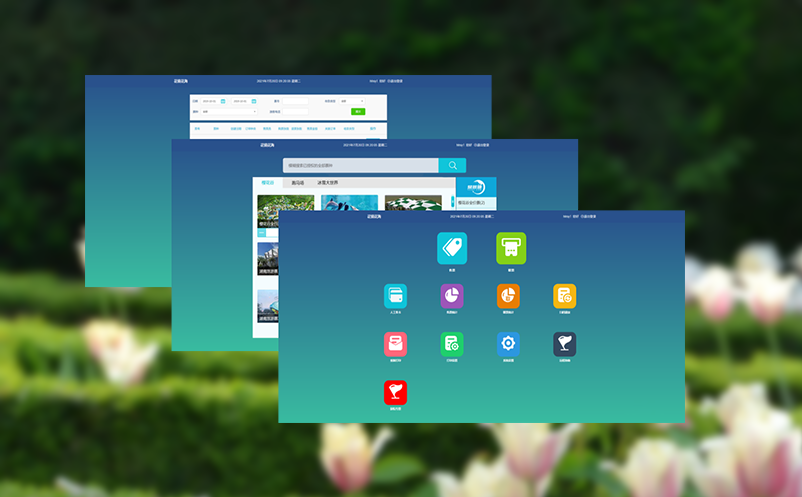Click the magnifier search button in middle window

click(x=453, y=165)
